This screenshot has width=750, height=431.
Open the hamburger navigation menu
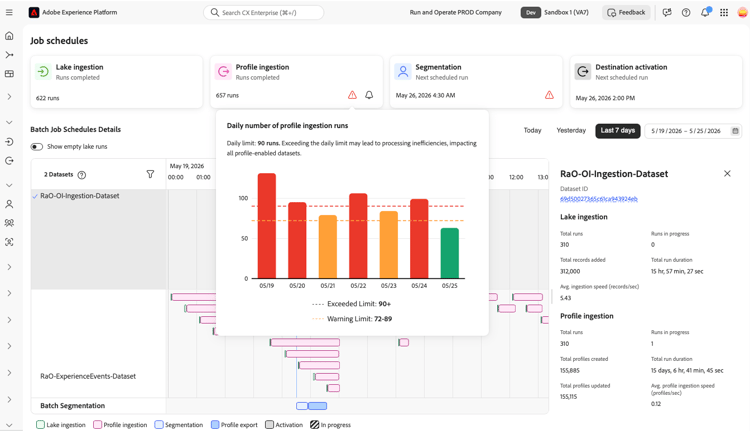[9, 12]
